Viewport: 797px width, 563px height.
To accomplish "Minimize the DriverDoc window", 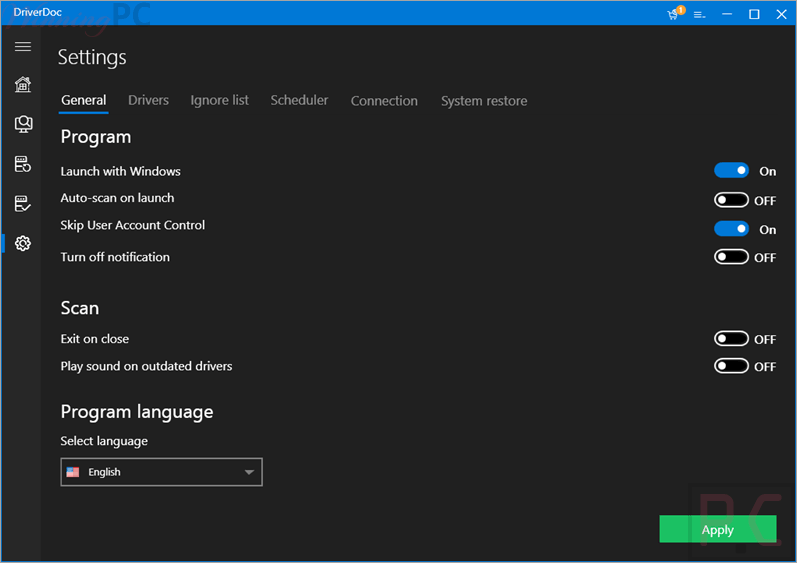I will pos(727,14).
